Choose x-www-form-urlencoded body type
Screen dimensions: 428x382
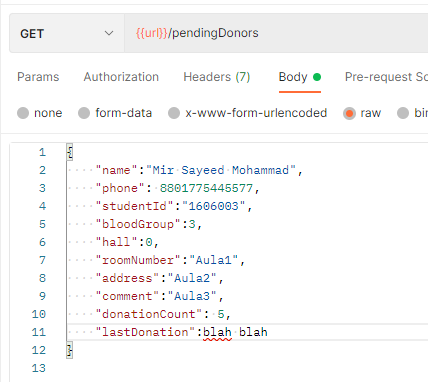[x=174, y=113]
